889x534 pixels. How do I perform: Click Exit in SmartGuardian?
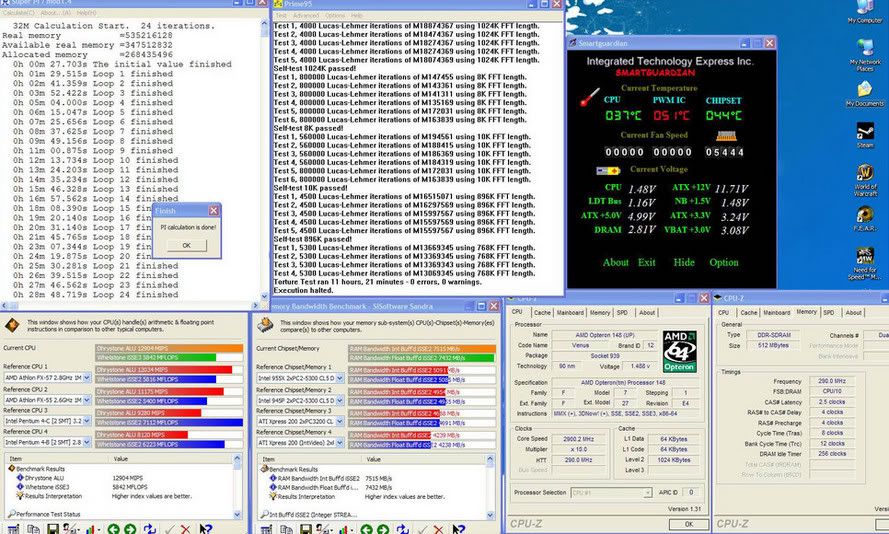click(x=646, y=262)
